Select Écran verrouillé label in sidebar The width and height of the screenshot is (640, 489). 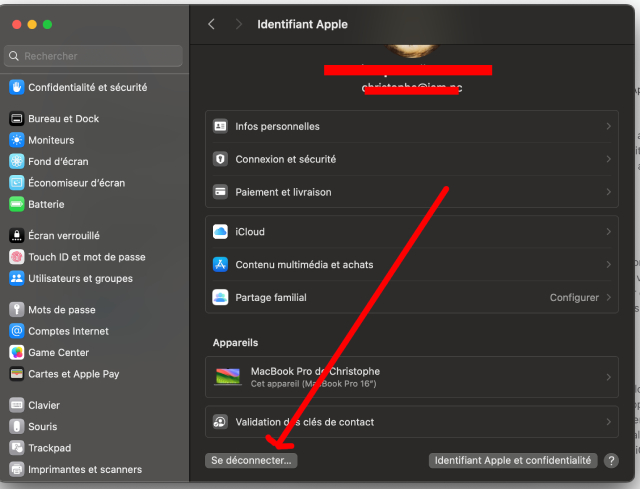click(x=64, y=236)
